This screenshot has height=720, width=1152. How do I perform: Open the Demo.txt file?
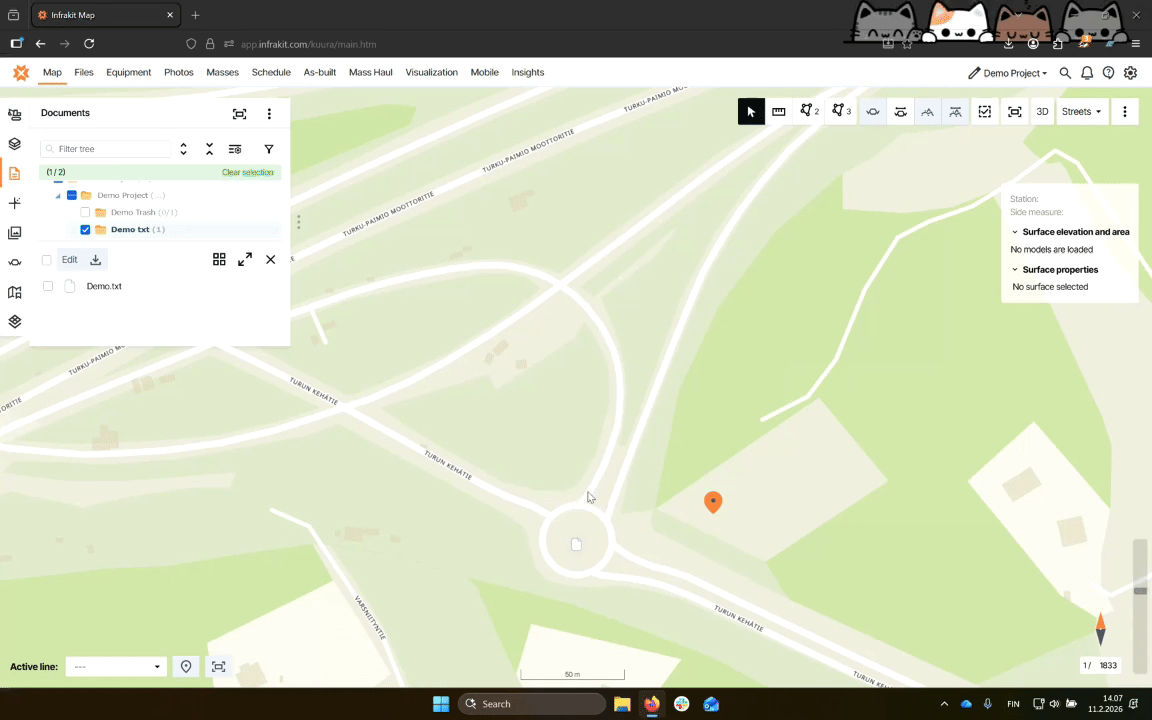click(104, 287)
